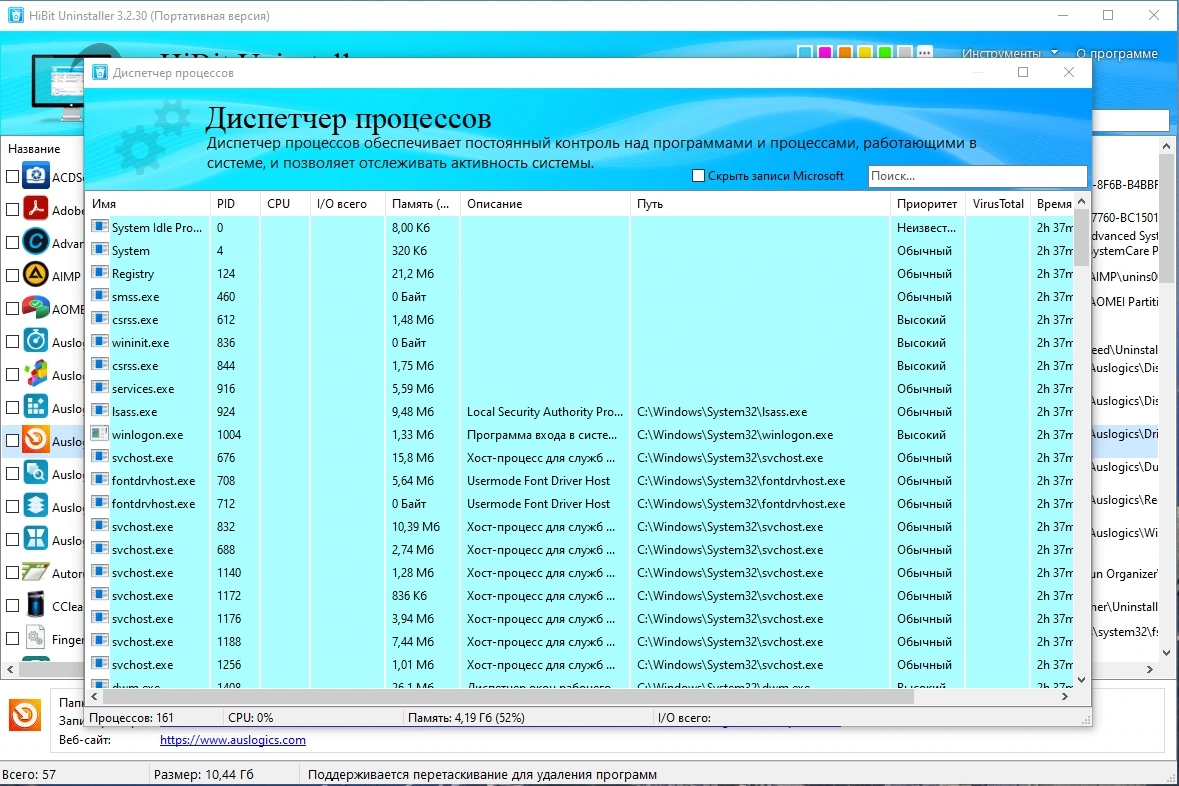Sort processes by the Имя column header
The width and height of the screenshot is (1179, 786).
(x=147, y=204)
